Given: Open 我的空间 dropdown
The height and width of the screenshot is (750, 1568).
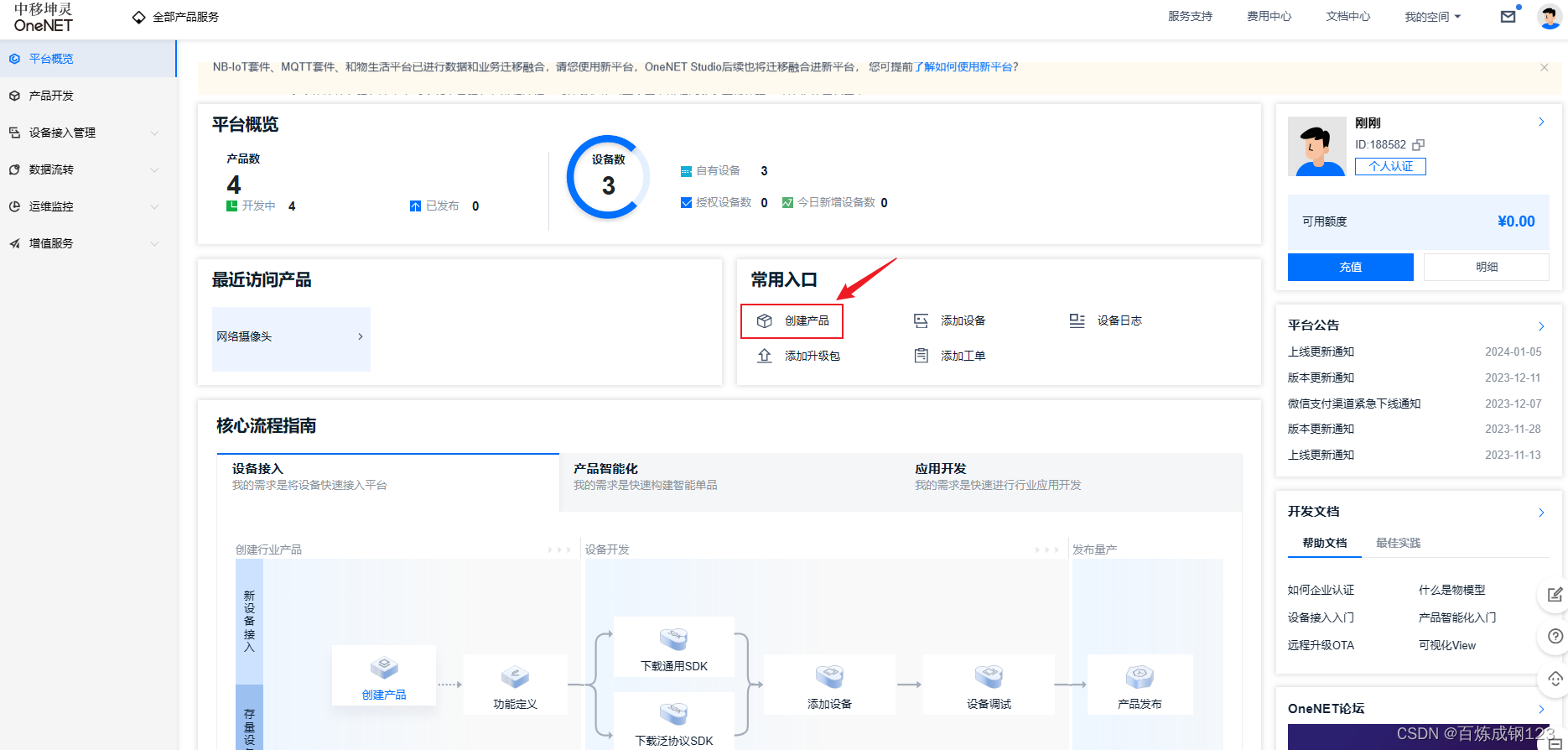Looking at the screenshot, I should pos(1432,17).
